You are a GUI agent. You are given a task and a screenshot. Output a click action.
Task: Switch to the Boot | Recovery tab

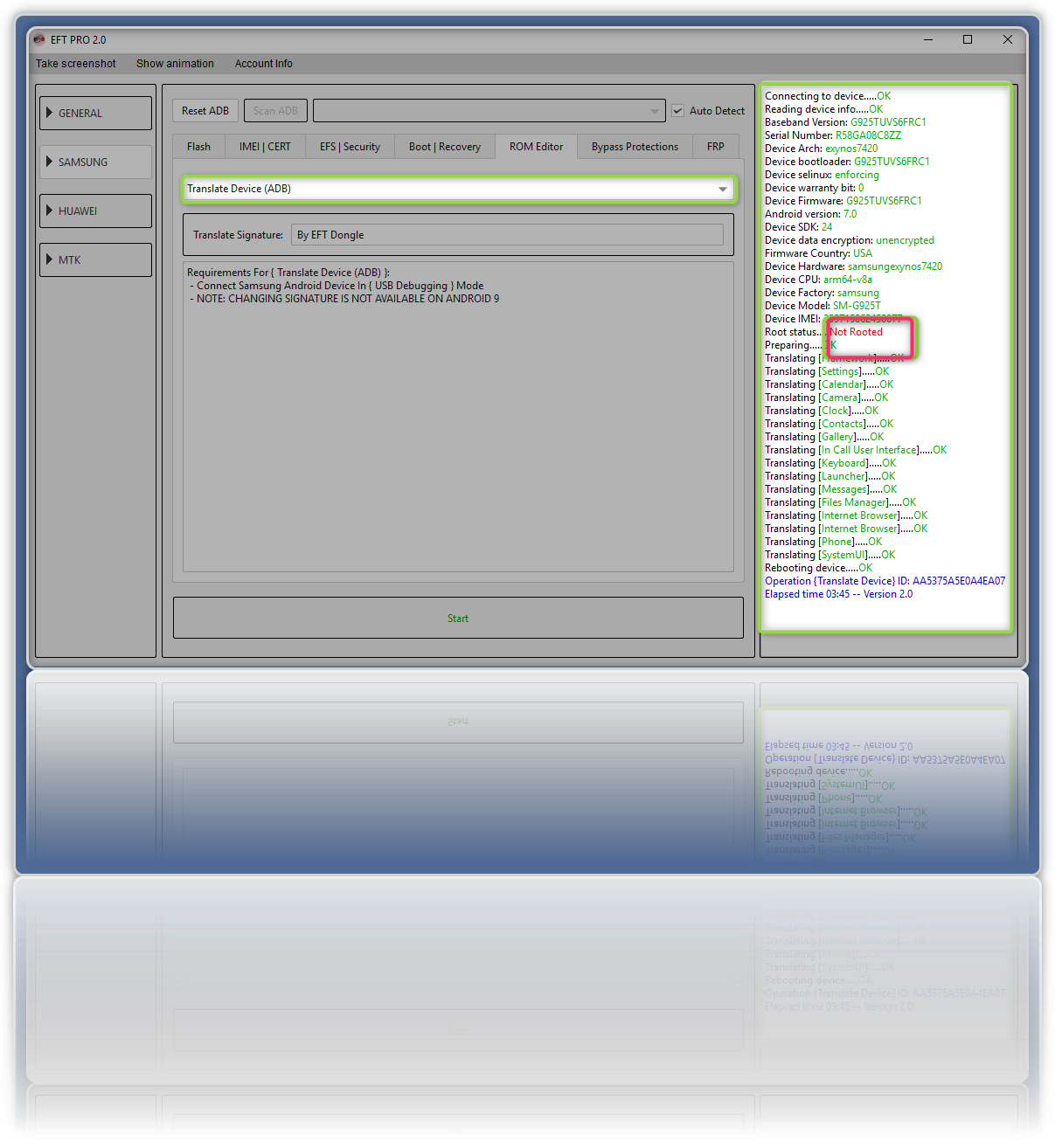[445, 147]
